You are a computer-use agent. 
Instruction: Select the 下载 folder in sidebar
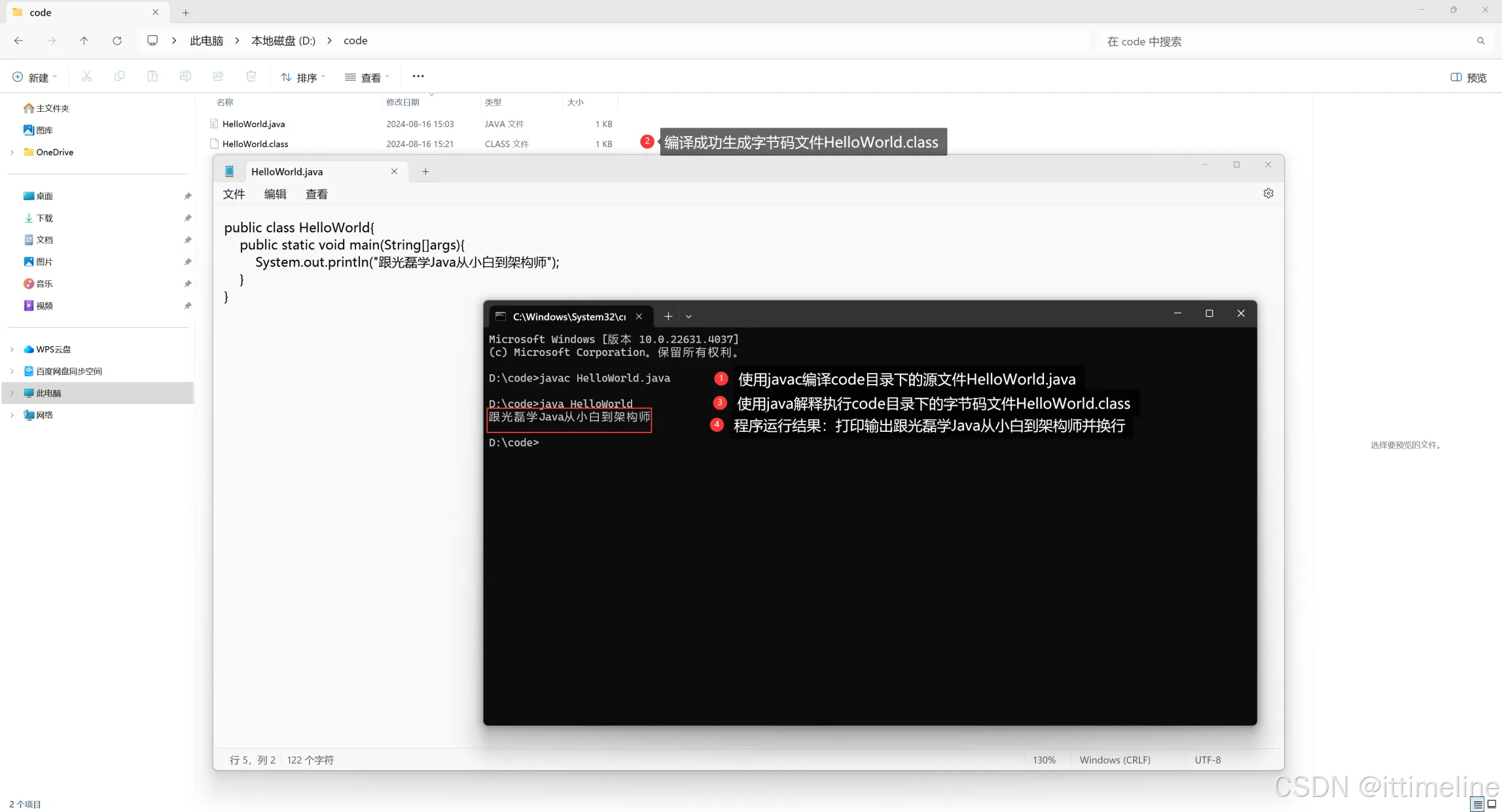(45, 218)
